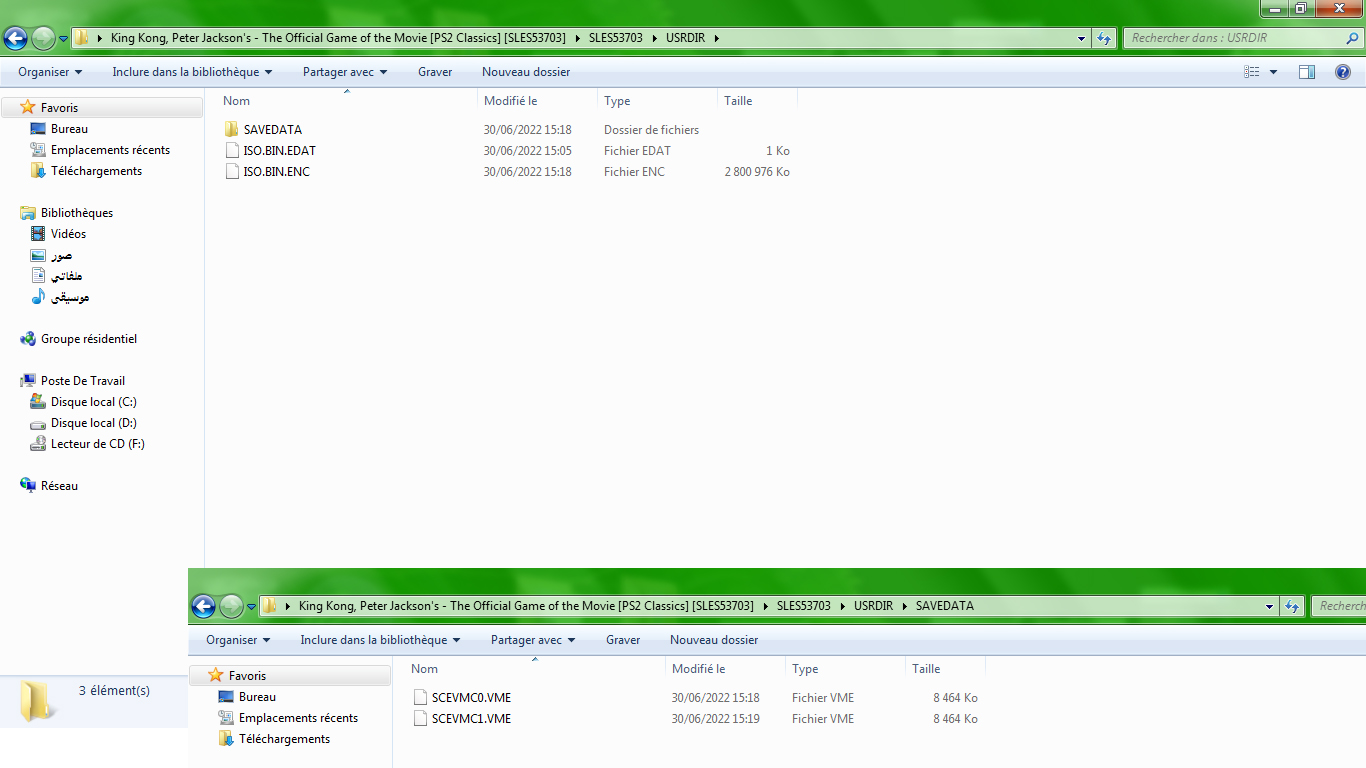
Task: Open Lecteur de CD (F:) drive
Action: (x=97, y=444)
